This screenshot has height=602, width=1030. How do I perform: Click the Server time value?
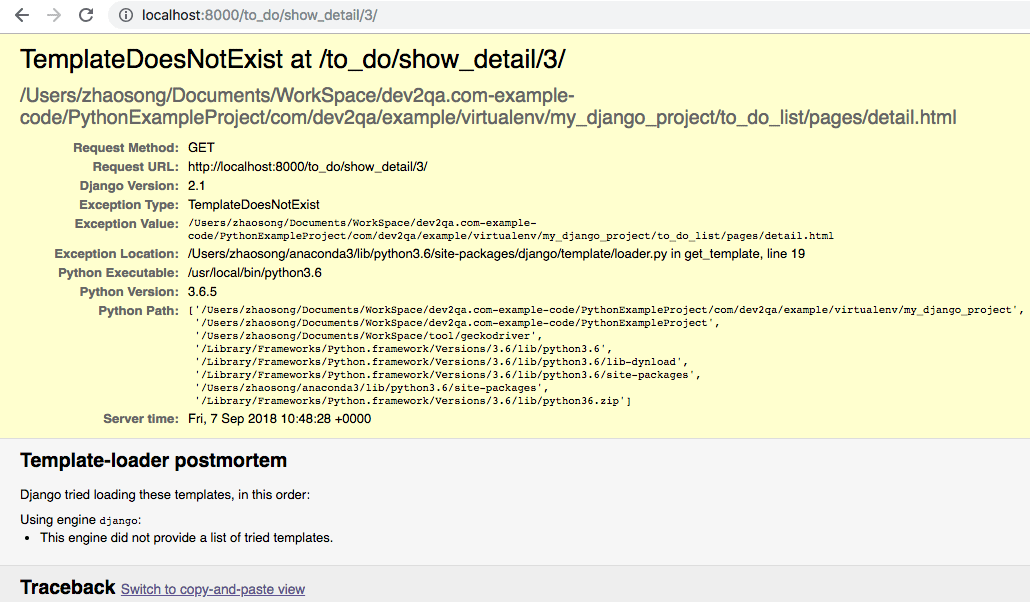click(x=279, y=419)
